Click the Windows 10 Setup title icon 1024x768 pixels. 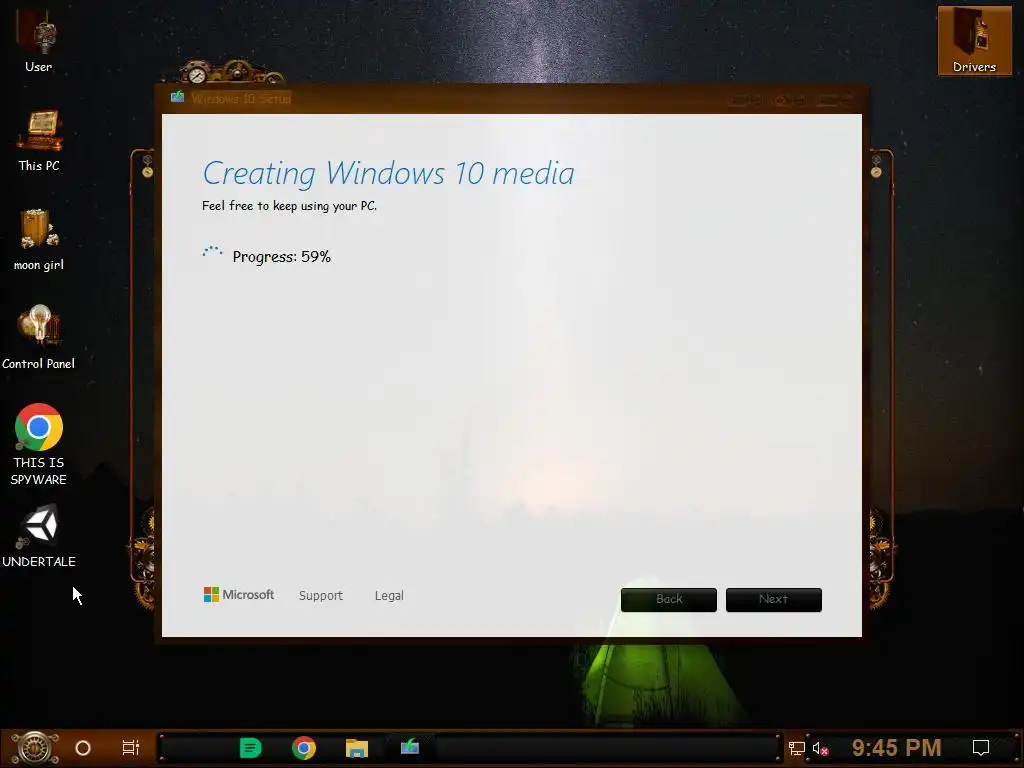(178, 98)
